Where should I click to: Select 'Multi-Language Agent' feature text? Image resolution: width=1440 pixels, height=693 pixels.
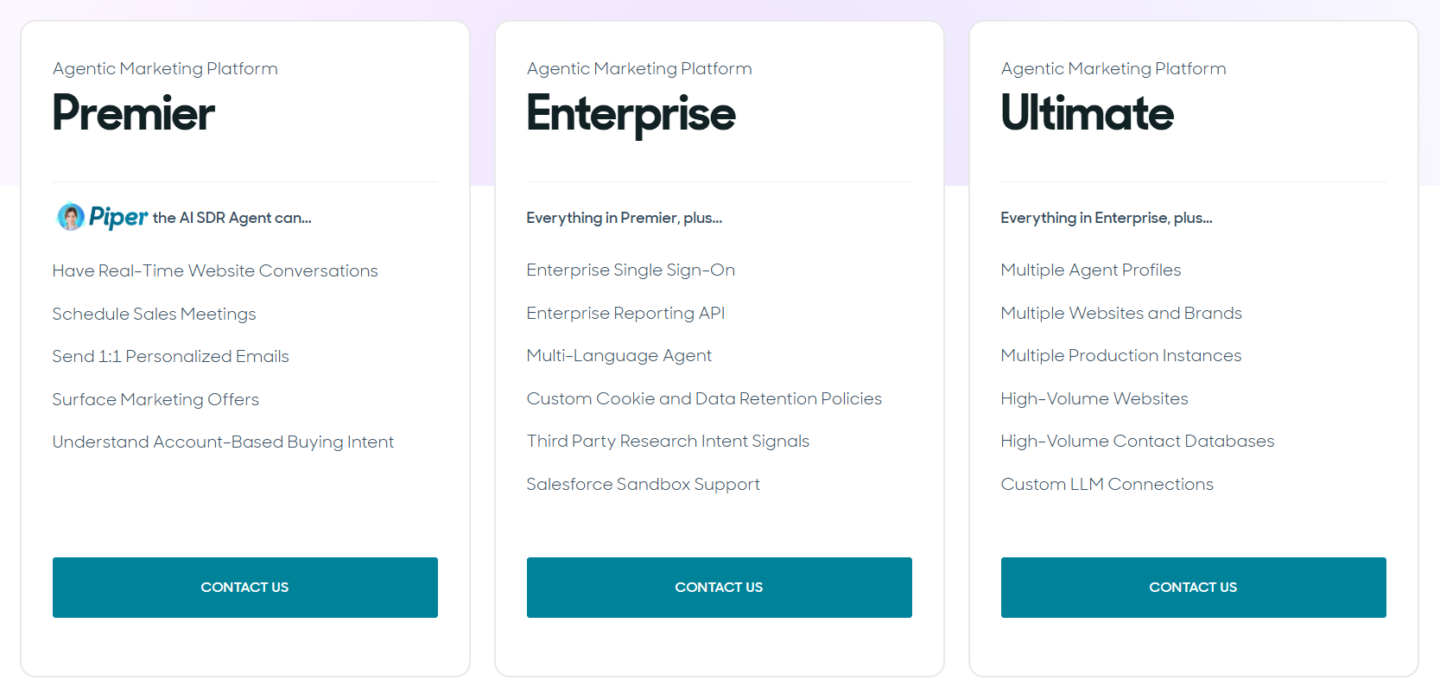point(619,356)
